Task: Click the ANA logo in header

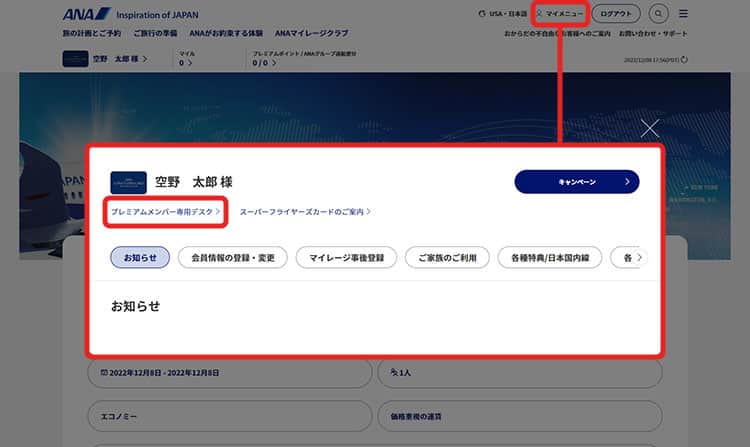Action: (83, 14)
